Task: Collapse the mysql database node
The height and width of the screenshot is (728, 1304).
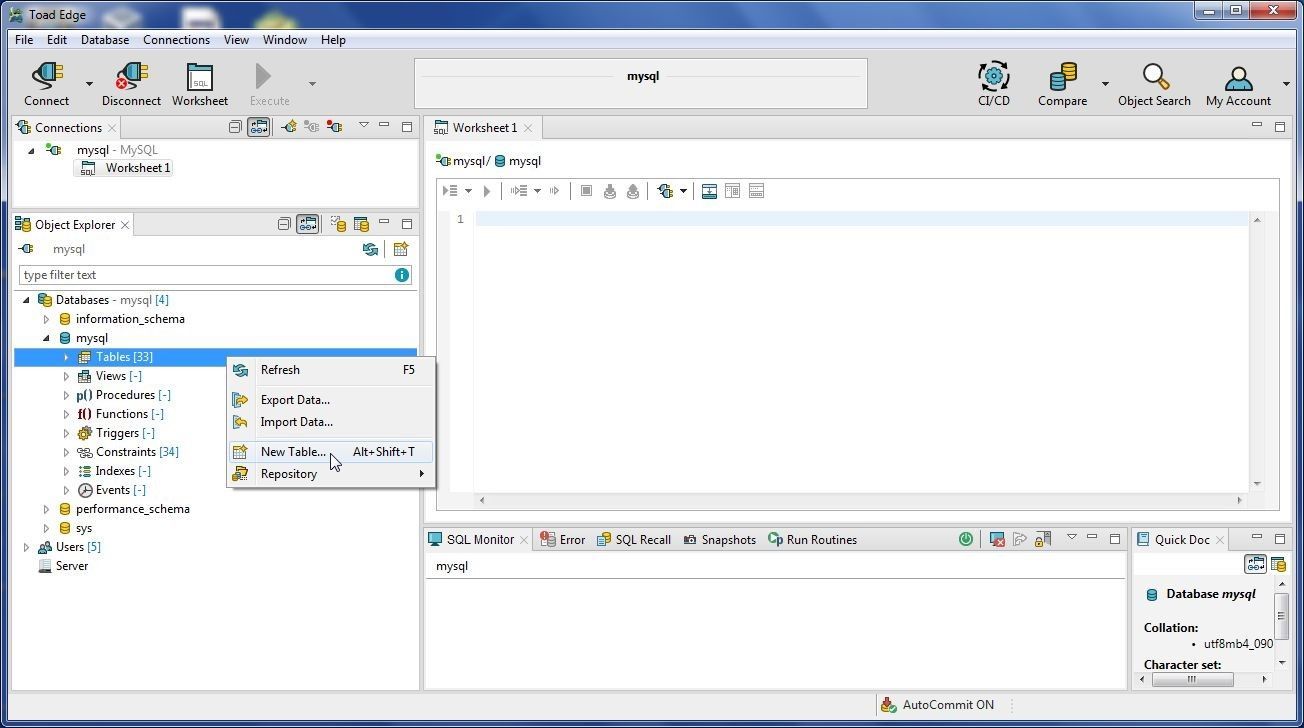Action: [46, 338]
